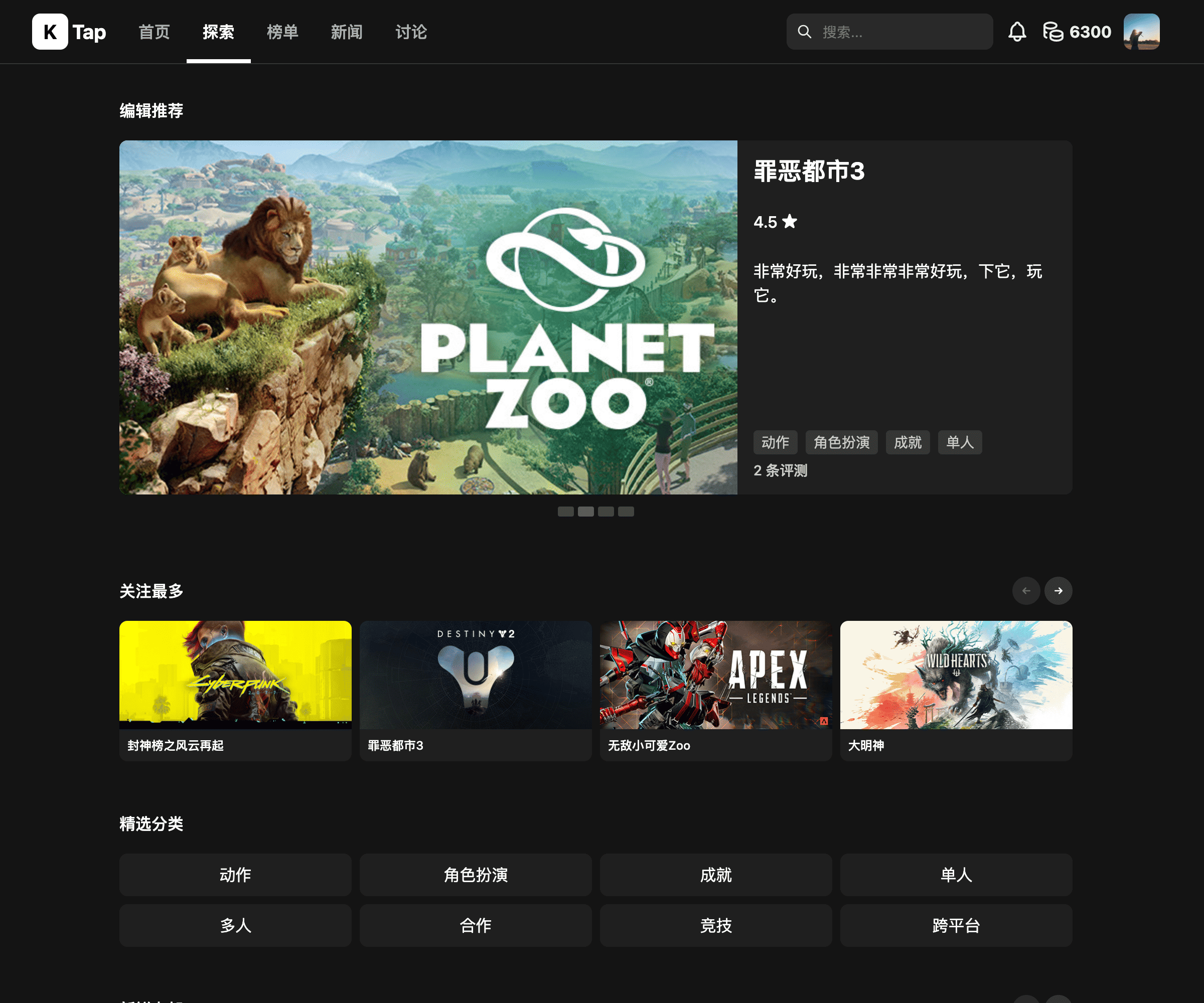Open the 讨论 navigation tab
1204x1003 pixels.
(410, 32)
